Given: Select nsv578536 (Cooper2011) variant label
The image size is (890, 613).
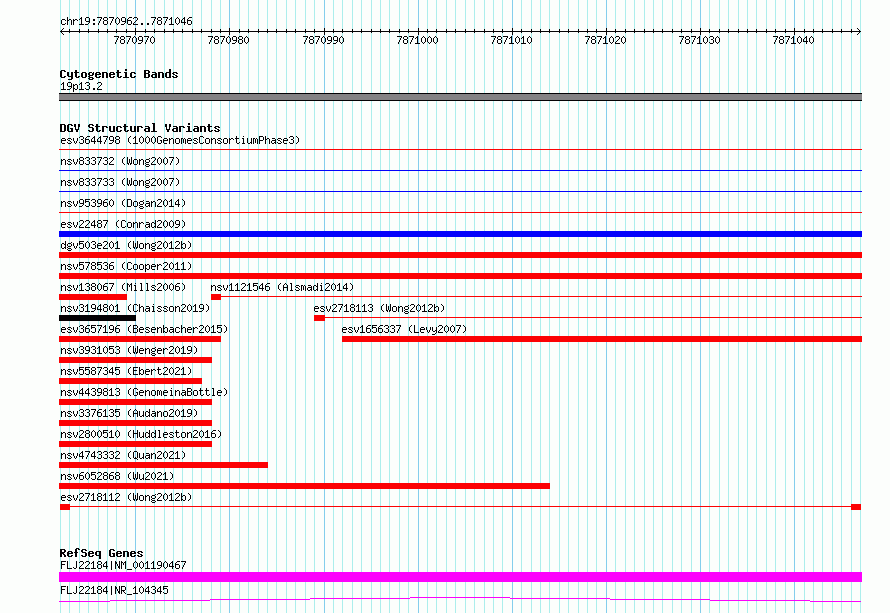Looking at the screenshot, I should (126, 266).
